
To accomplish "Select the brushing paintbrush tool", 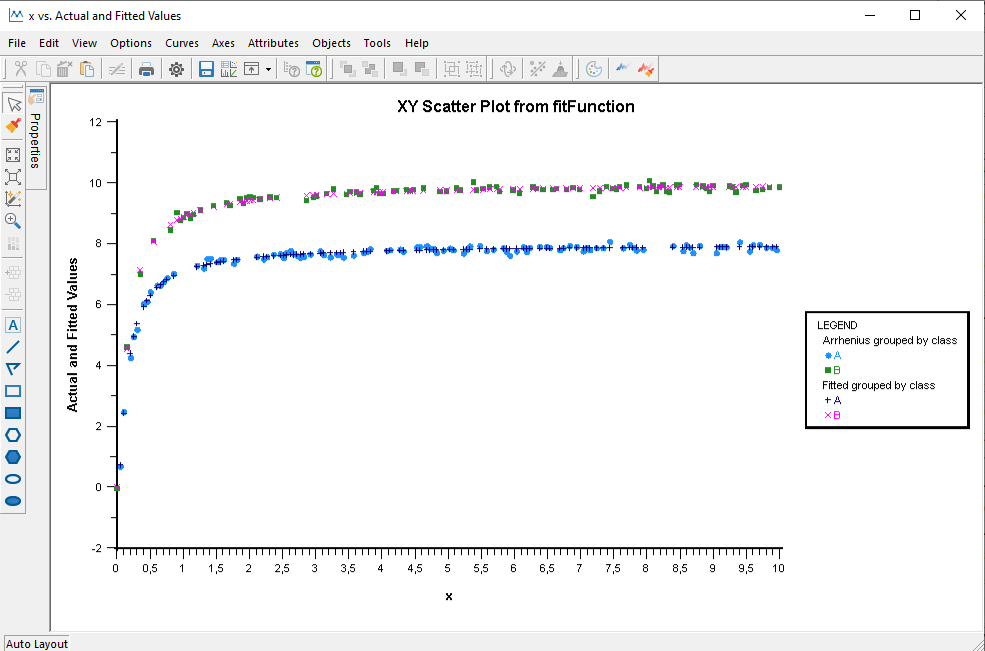I will (x=13, y=126).
